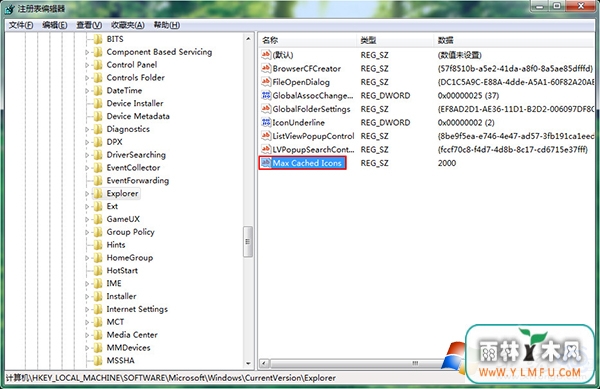
Task: Click the BITS folder icon
Action: point(98,39)
